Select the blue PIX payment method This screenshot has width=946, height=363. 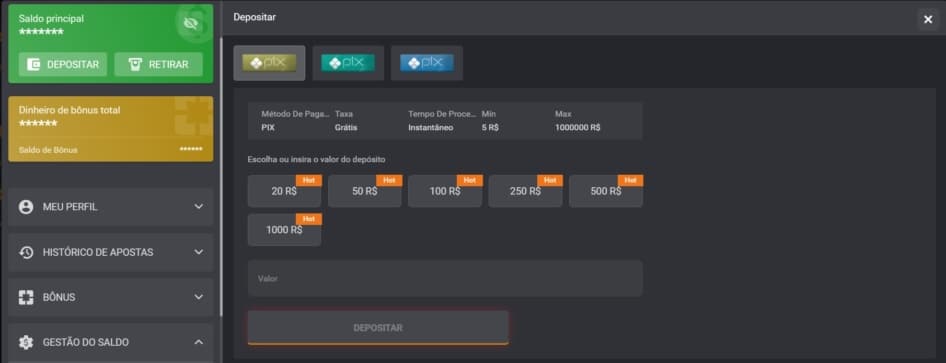427,63
